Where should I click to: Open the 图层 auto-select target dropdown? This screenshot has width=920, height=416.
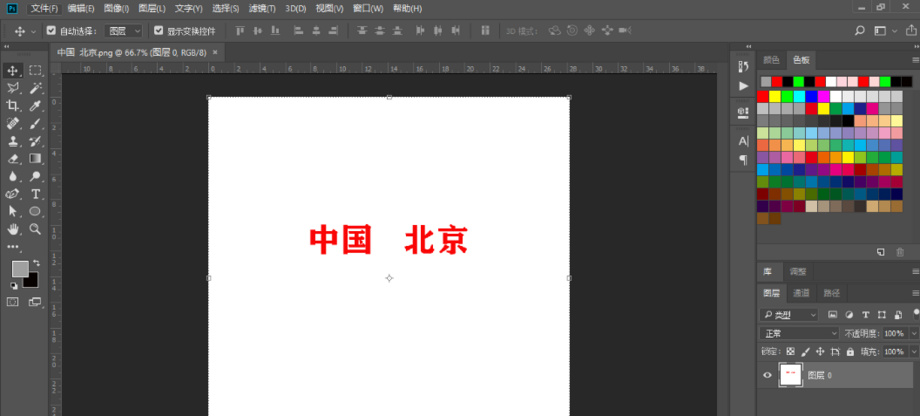click(123, 31)
